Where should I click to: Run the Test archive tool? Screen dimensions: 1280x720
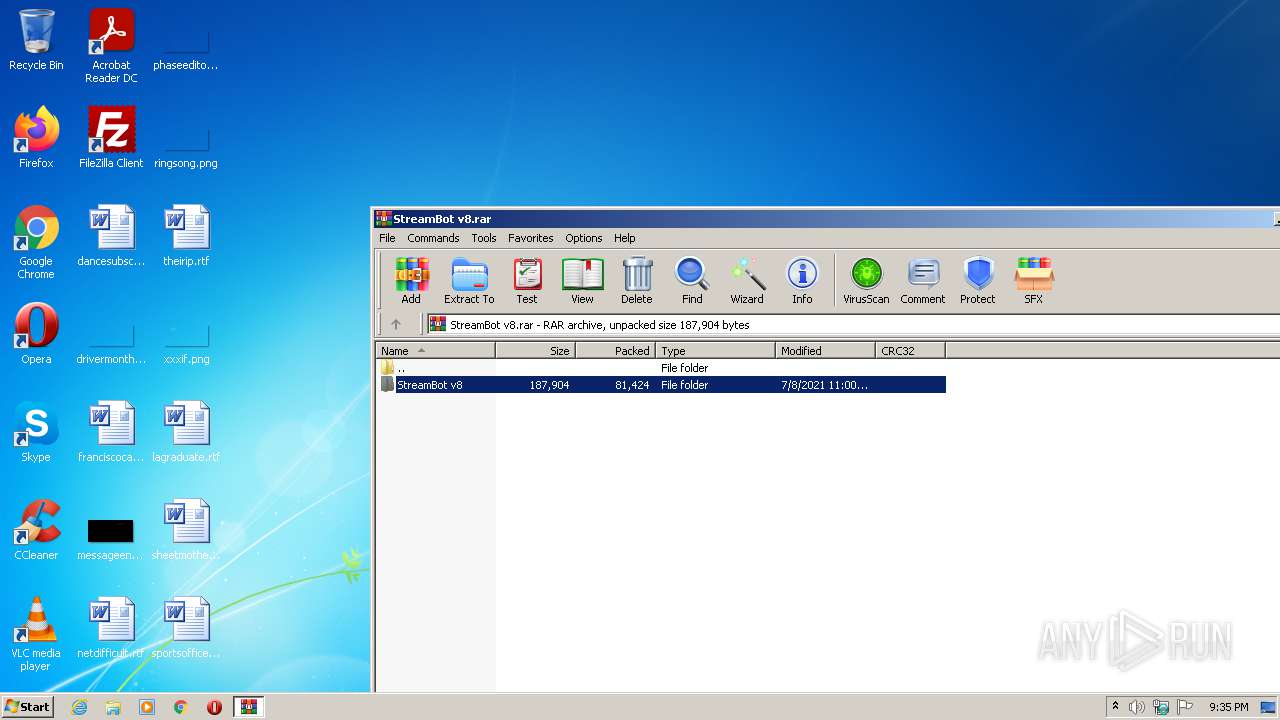pyautogui.click(x=527, y=281)
